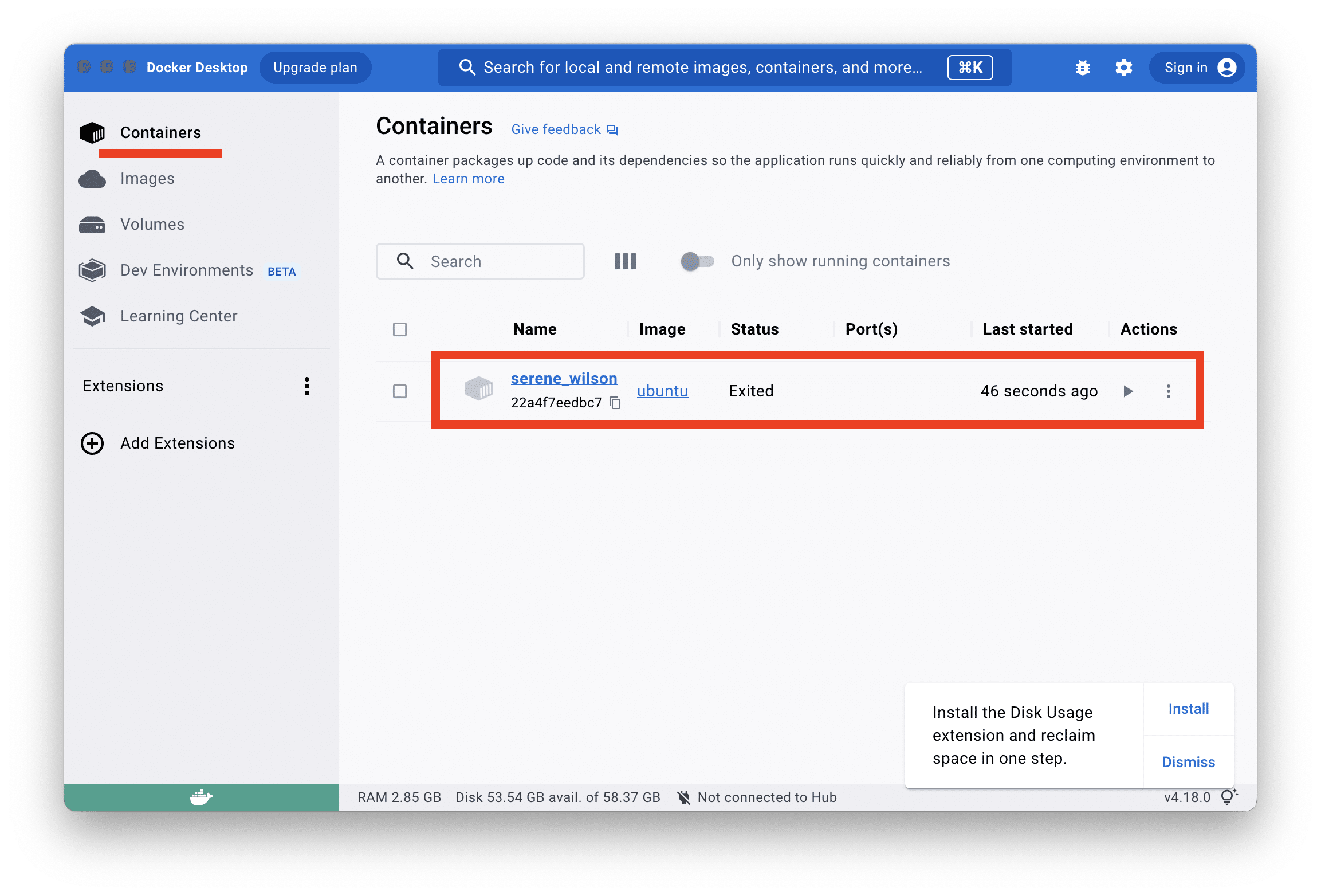This screenshot has height=896, width=1321.
Task: Click the Learning Center graduation cap icon
Action: click(x=92, y=316)
